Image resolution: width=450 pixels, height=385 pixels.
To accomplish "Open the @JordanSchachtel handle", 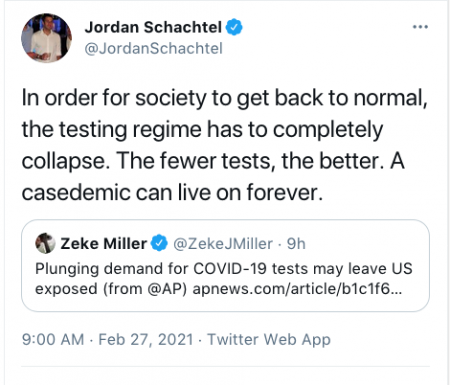I will (x=153, y=49).
